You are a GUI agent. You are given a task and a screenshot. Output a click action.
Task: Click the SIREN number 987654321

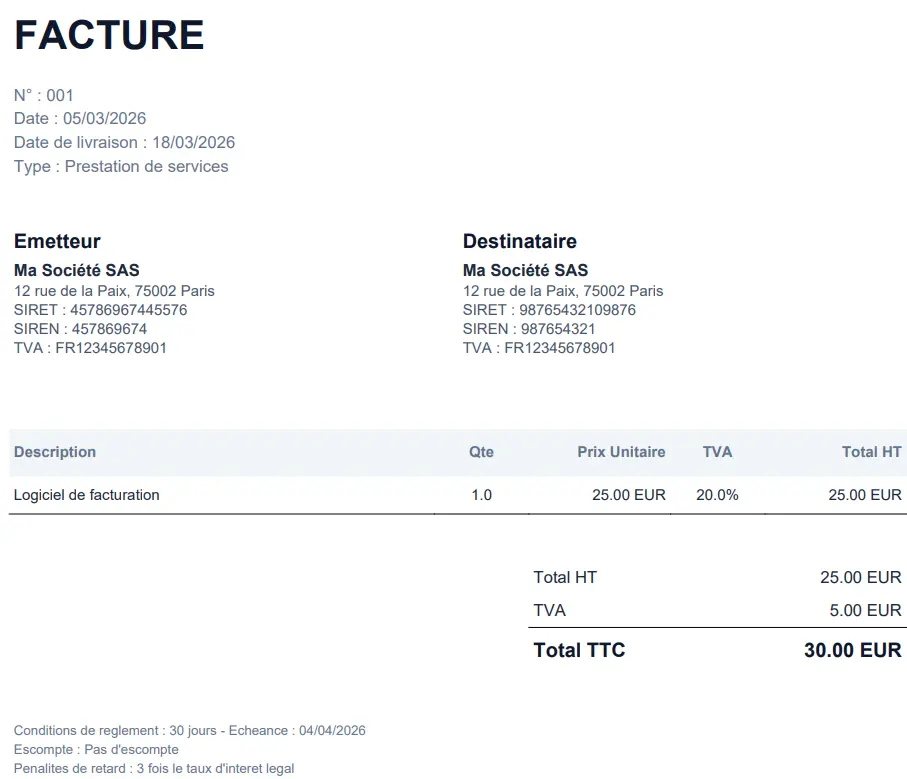558,329
